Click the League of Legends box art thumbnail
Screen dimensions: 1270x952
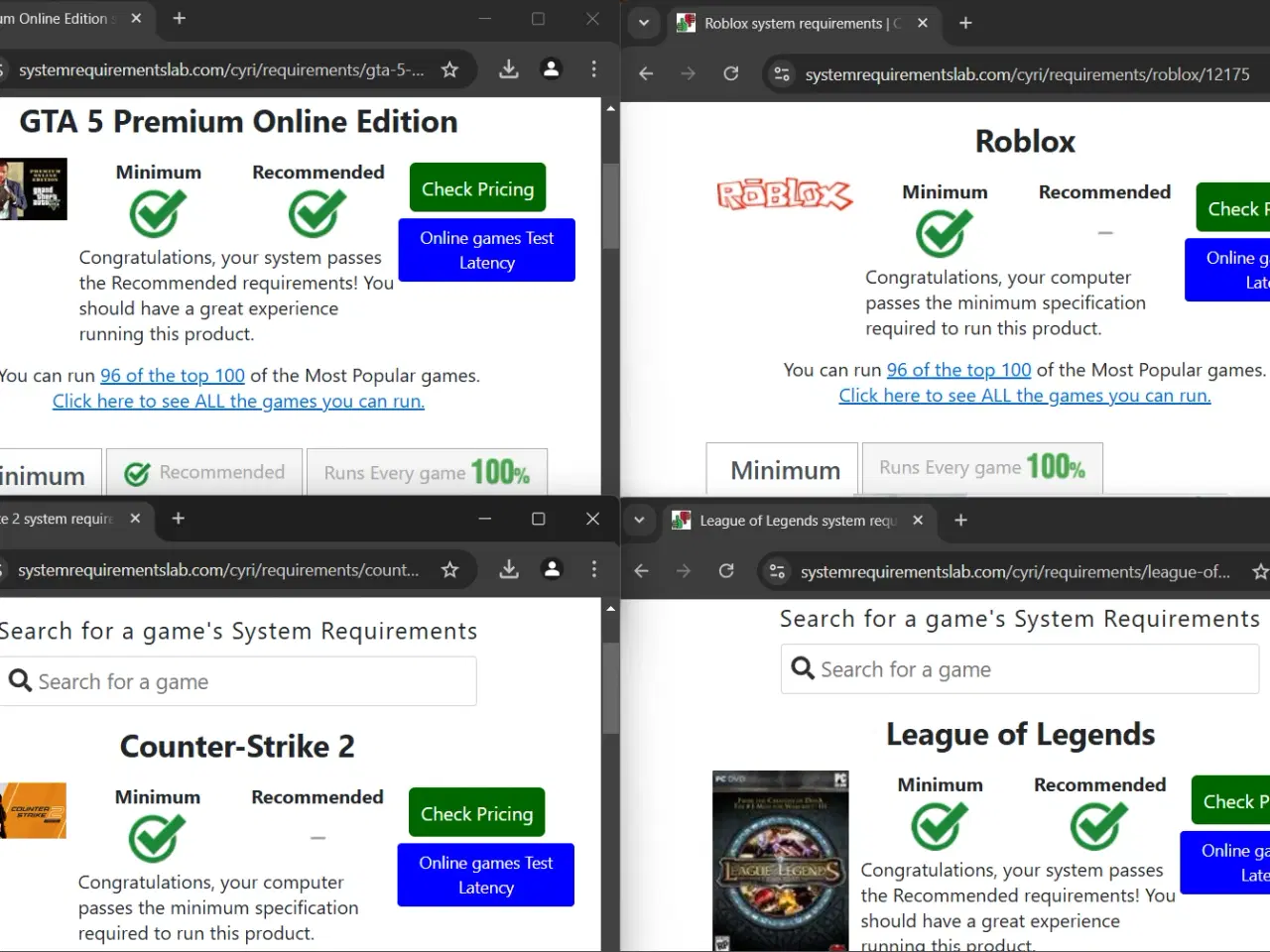point(781,861)
